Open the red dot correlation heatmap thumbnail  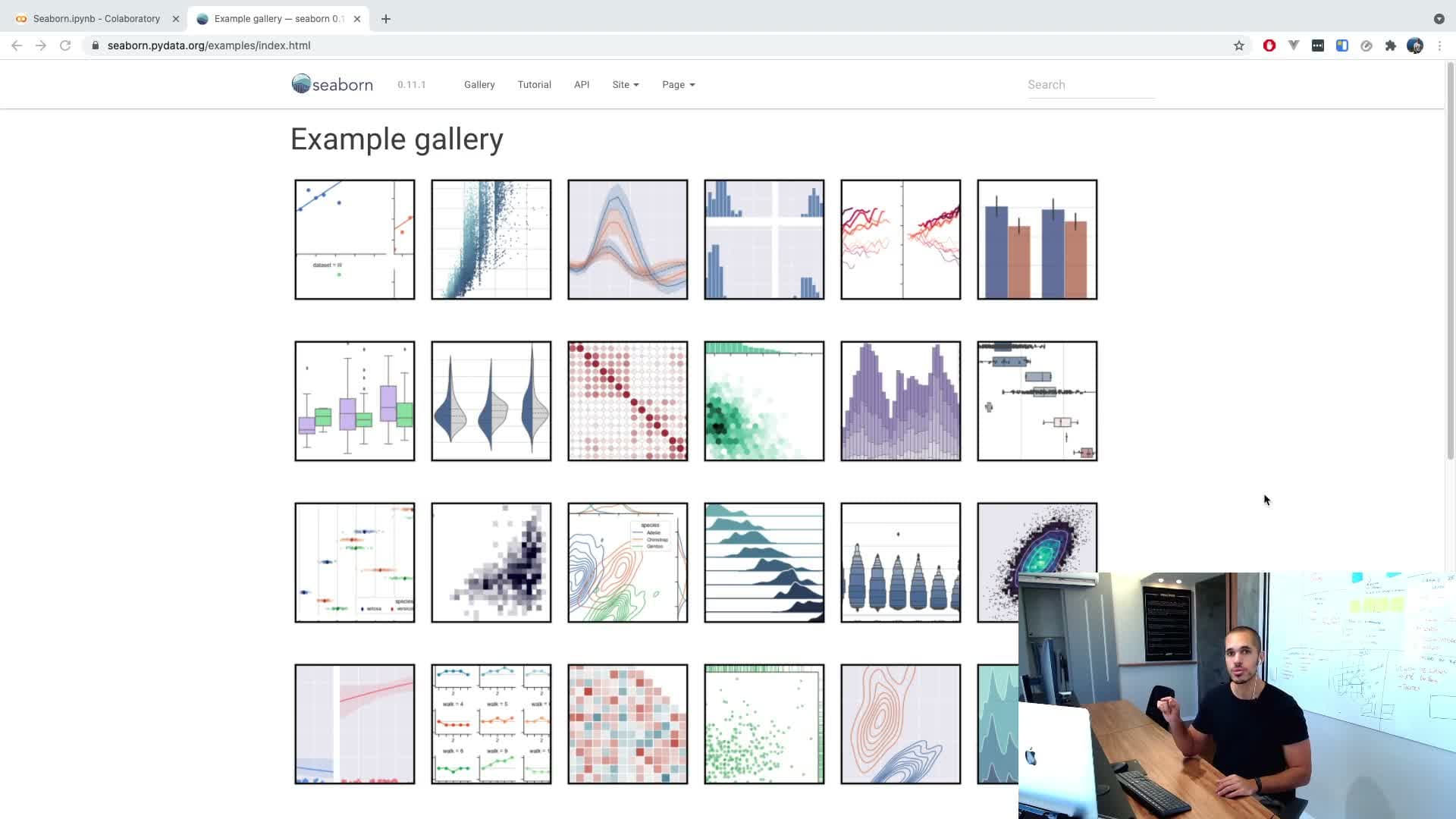pyautogui.click(x=628, y=401)
